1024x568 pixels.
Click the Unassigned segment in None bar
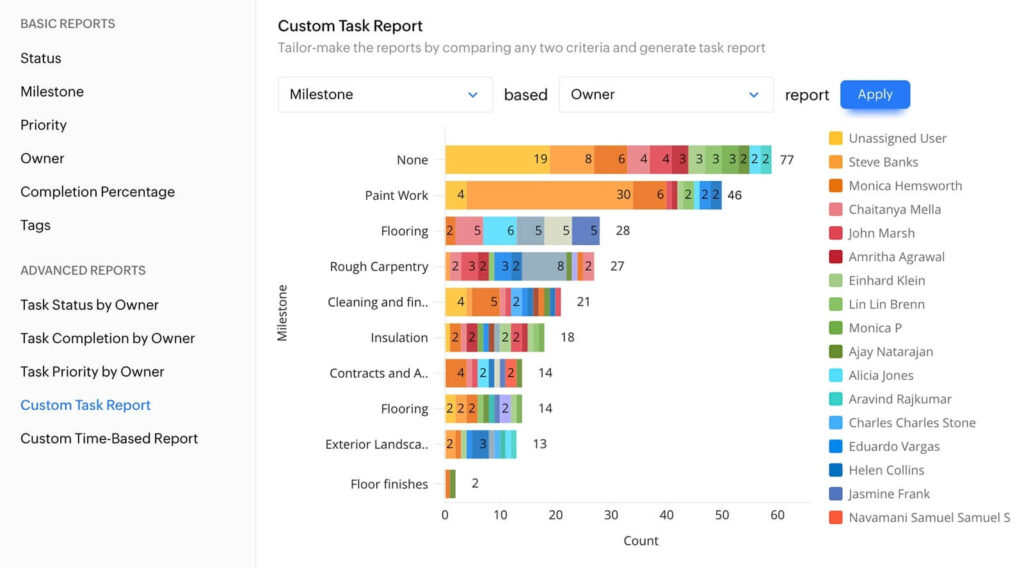point(497,159)
